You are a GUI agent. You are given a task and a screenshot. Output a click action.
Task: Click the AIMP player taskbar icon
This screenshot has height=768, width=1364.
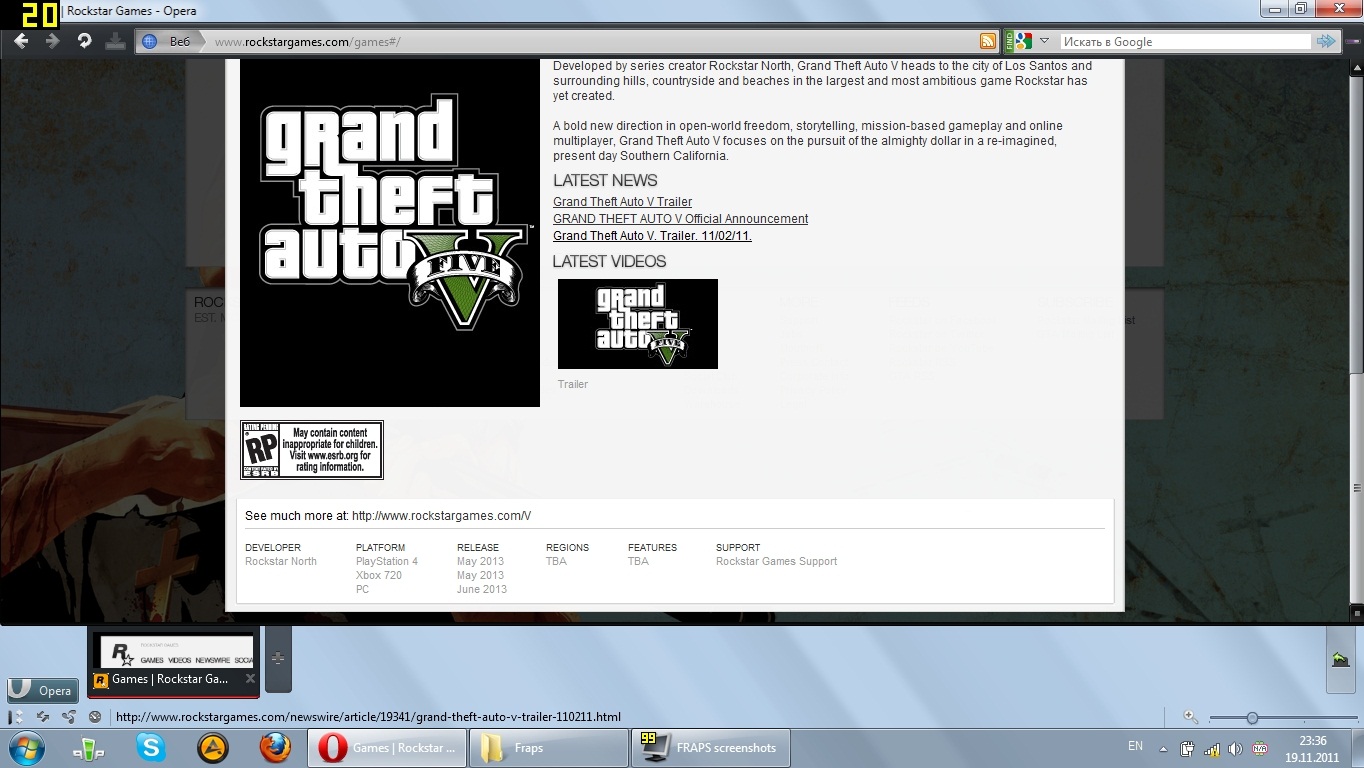(213, 747)
